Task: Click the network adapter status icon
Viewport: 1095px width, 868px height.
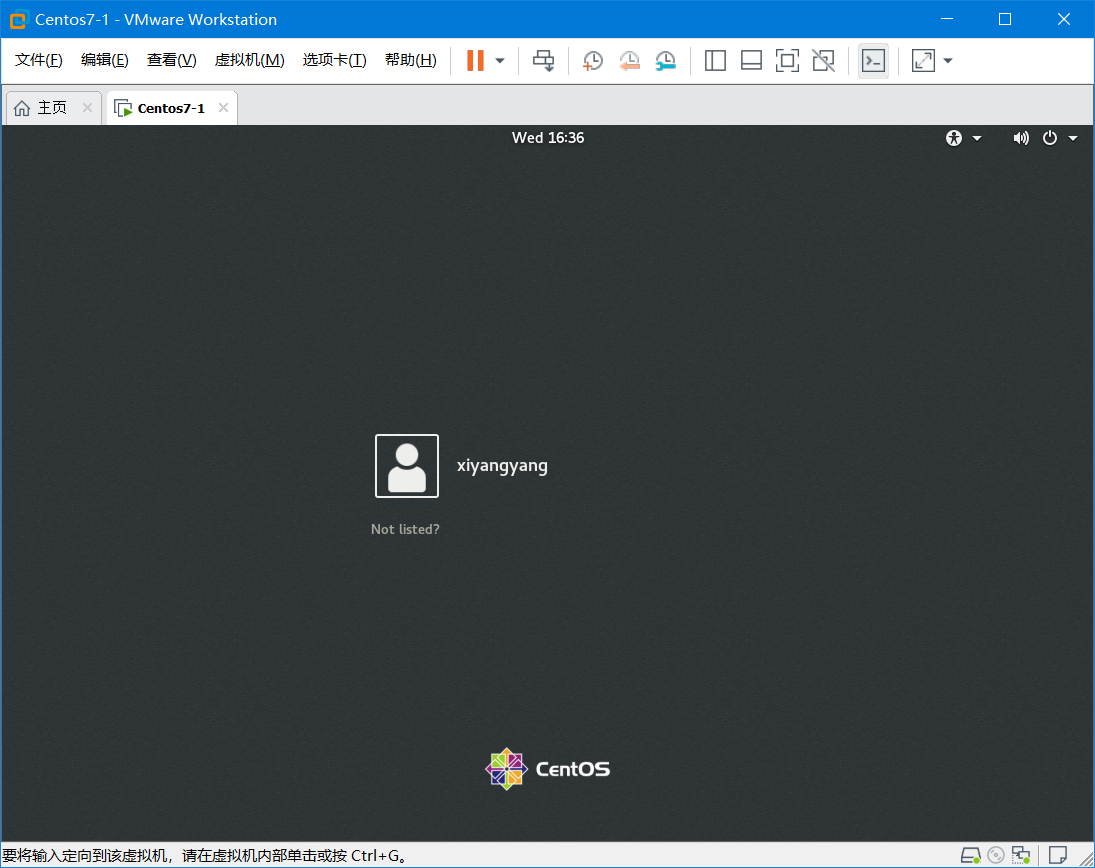Action: (1021, 855)
